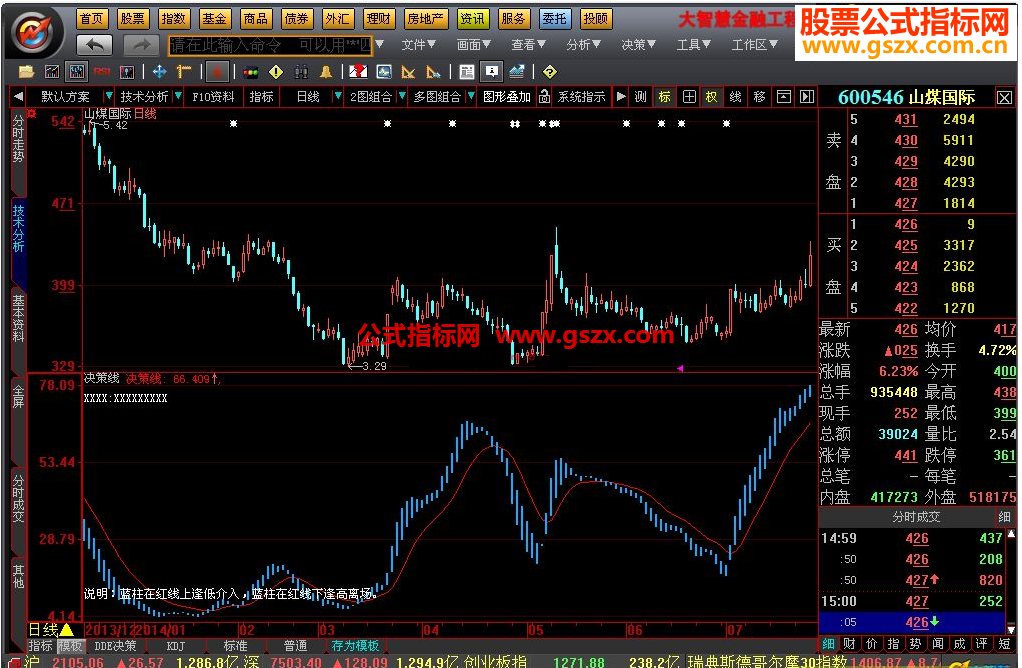The image size is (1022, 668).
Task: Click the alarm bell icon
Action: pos(326,72)
